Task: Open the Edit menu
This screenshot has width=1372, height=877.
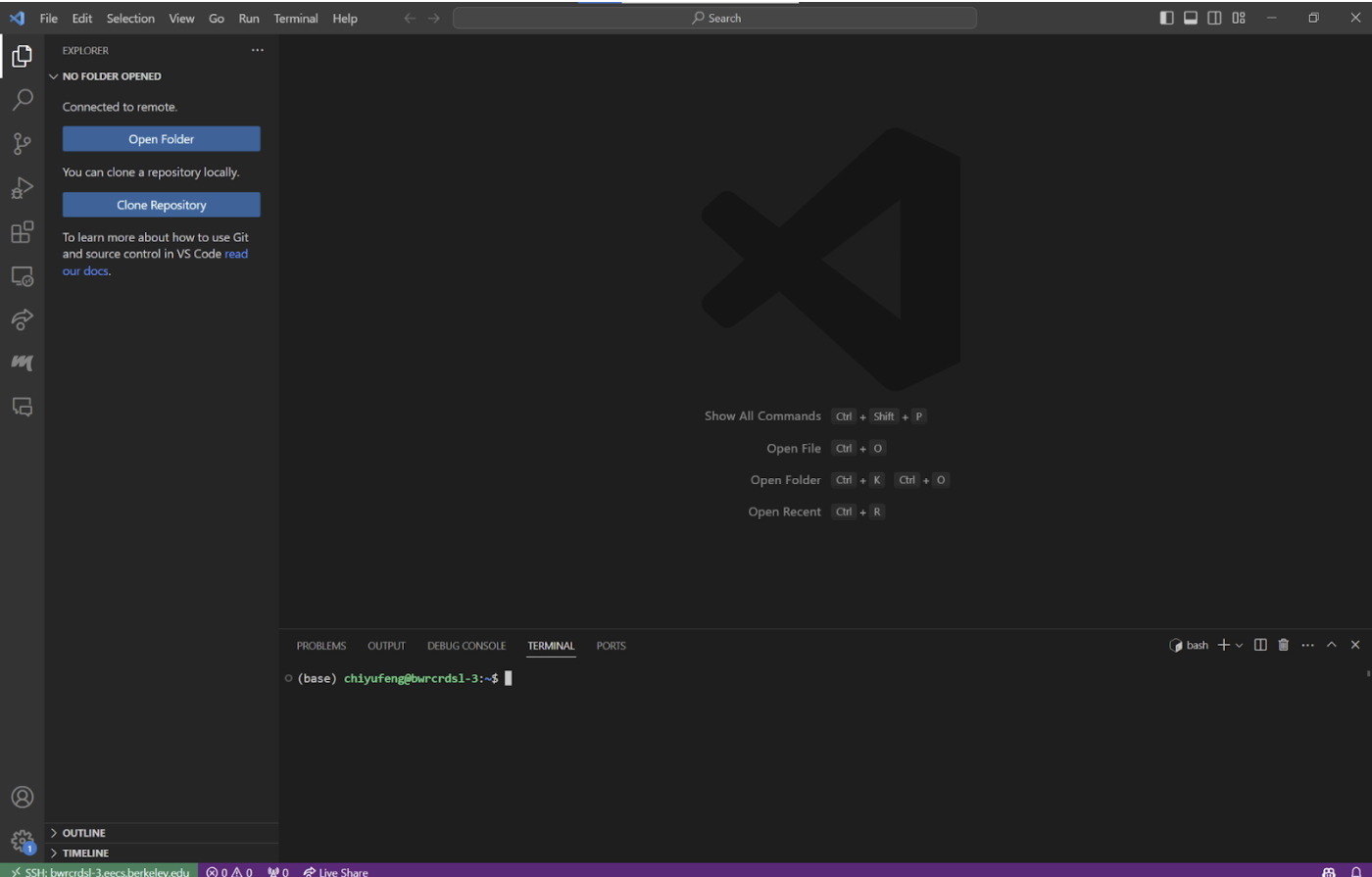Action: coord(82,18)
